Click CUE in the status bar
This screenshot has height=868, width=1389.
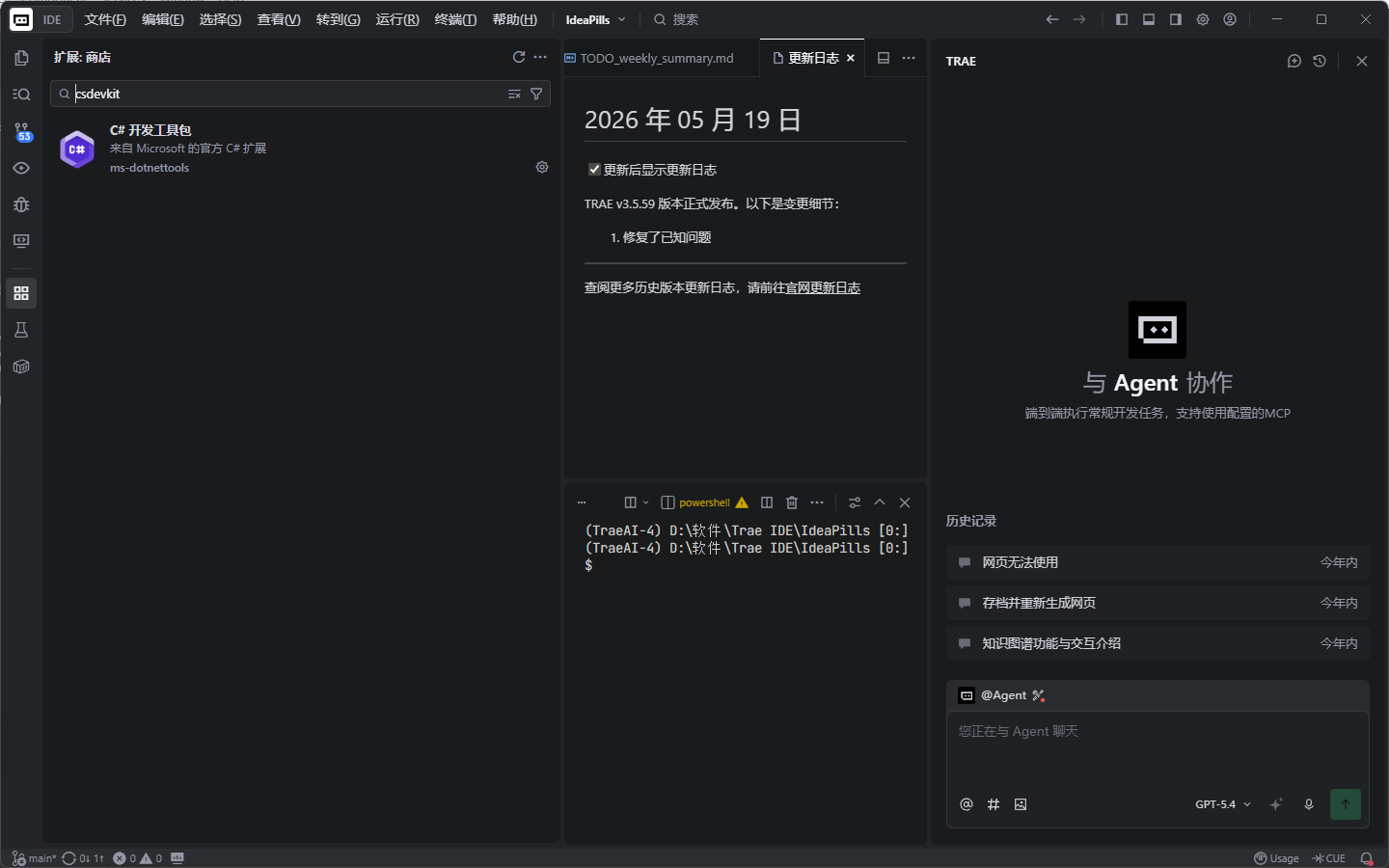[x=1329, y=858]
